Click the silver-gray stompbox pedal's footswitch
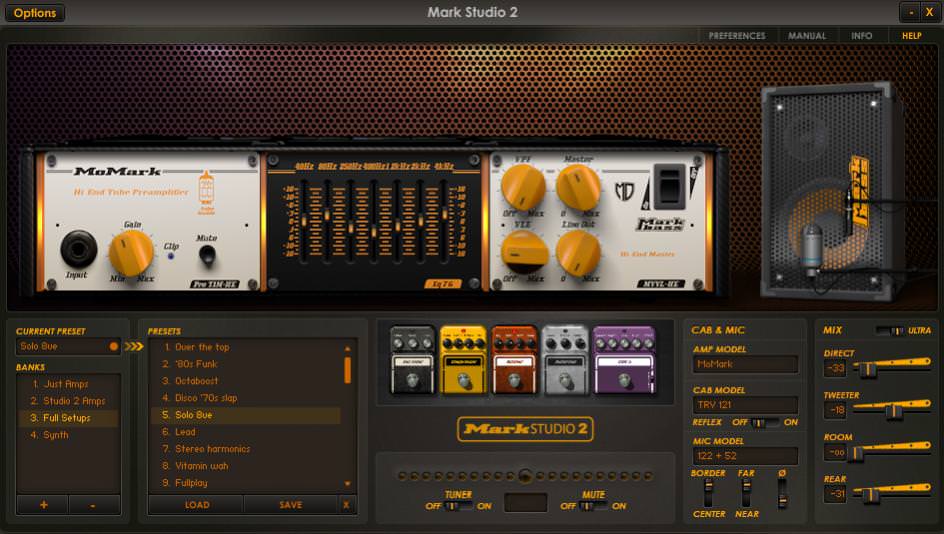 pos(565,380)
